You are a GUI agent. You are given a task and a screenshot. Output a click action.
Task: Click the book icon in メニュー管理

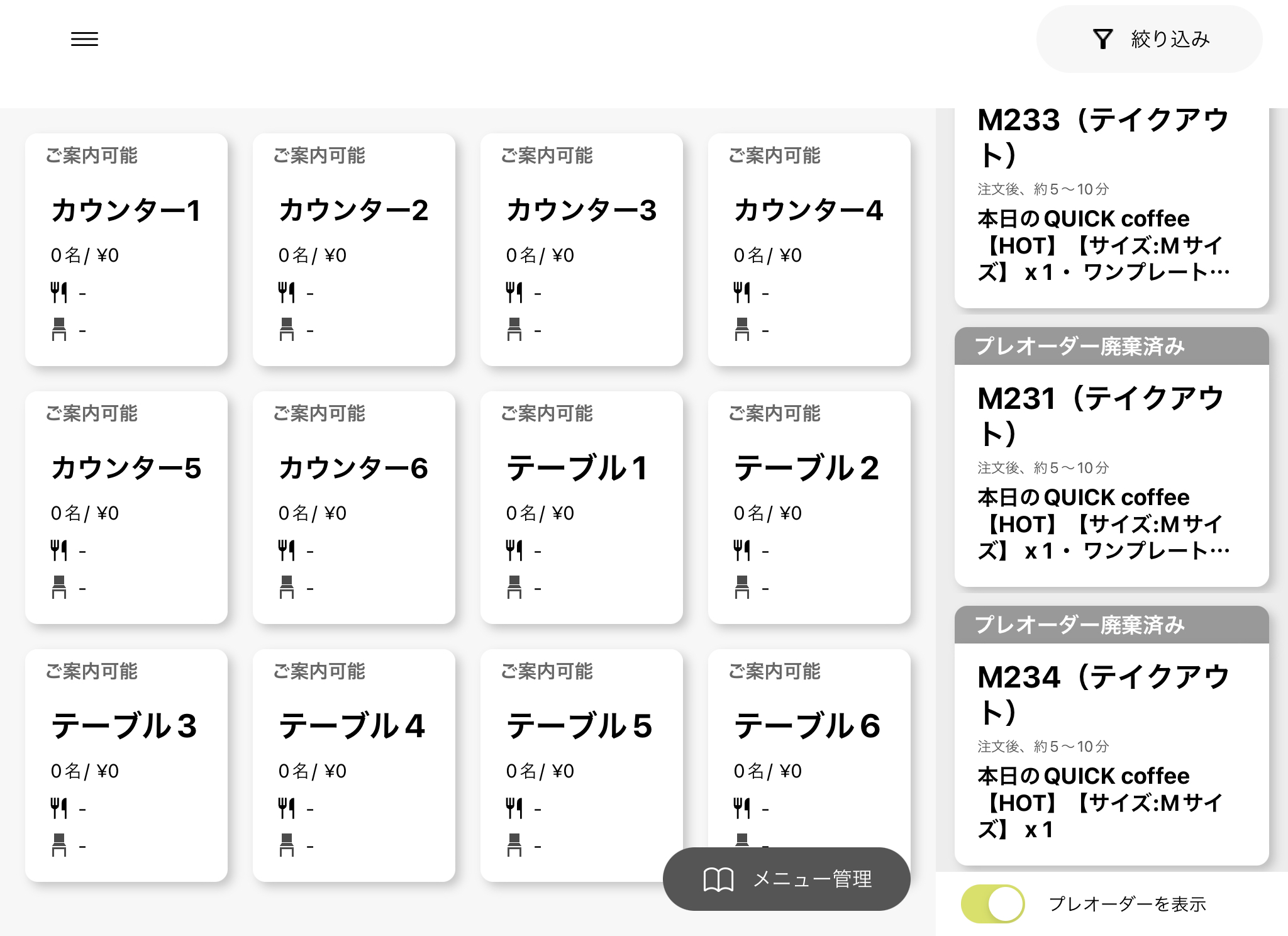(x=718, y=879)
